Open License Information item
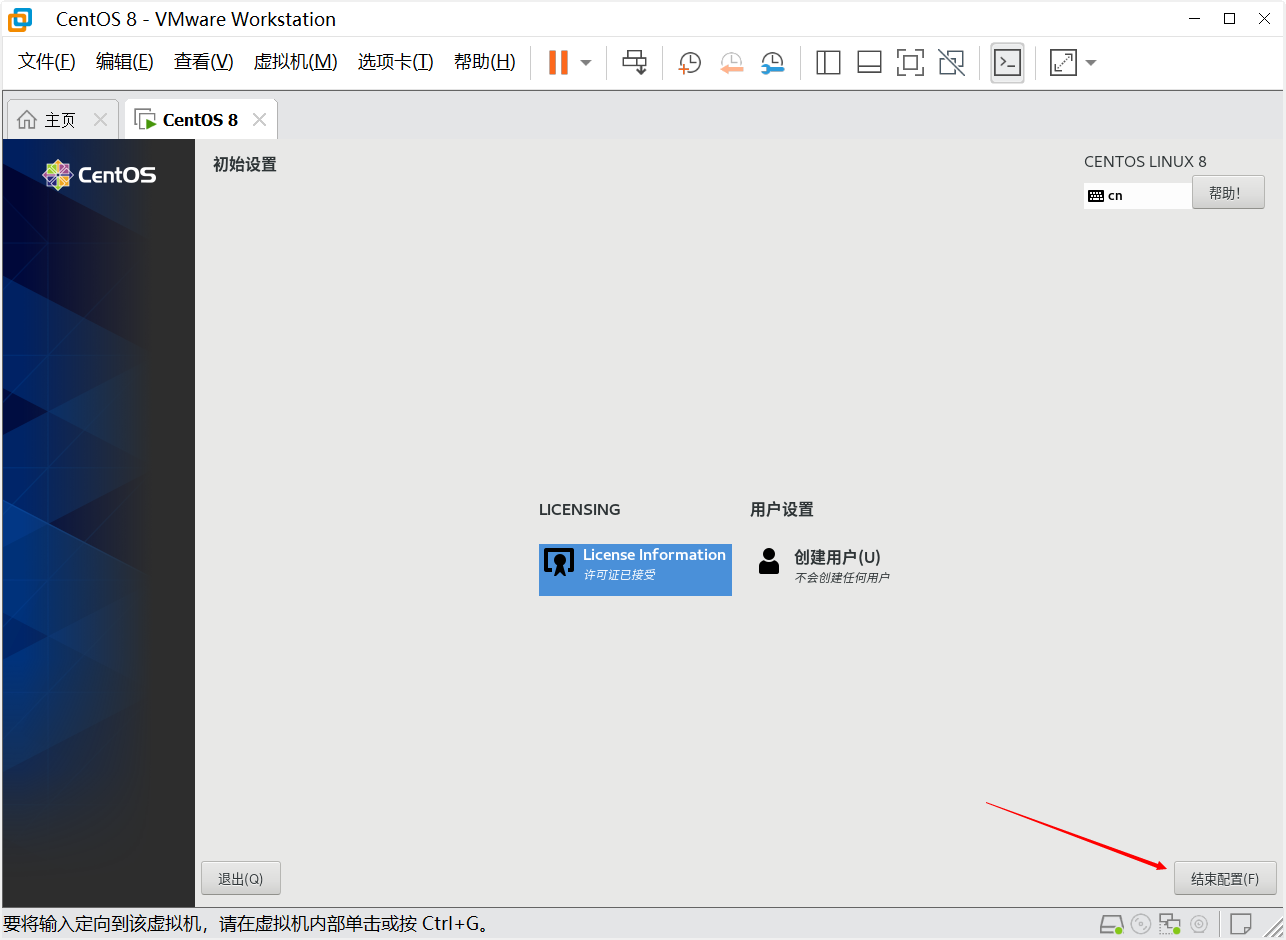Viewport: 1286px width, 940px height. tap(635, 570)
